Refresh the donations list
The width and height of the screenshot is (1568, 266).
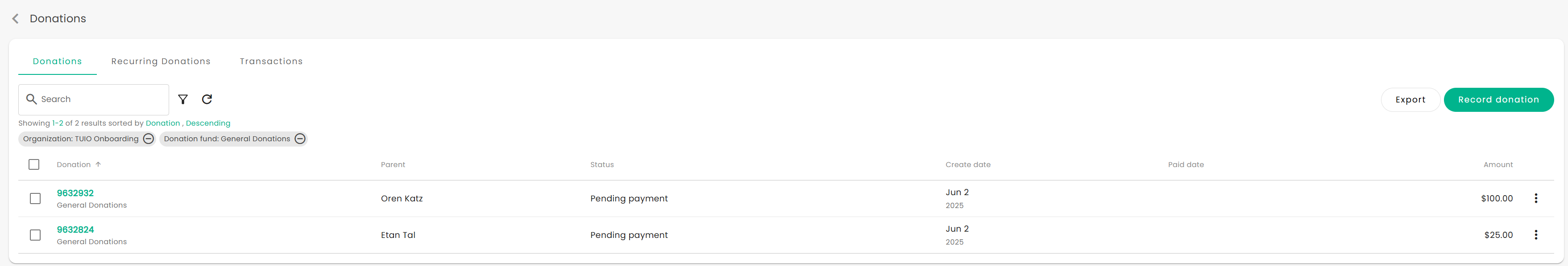[x=207, y=99]
